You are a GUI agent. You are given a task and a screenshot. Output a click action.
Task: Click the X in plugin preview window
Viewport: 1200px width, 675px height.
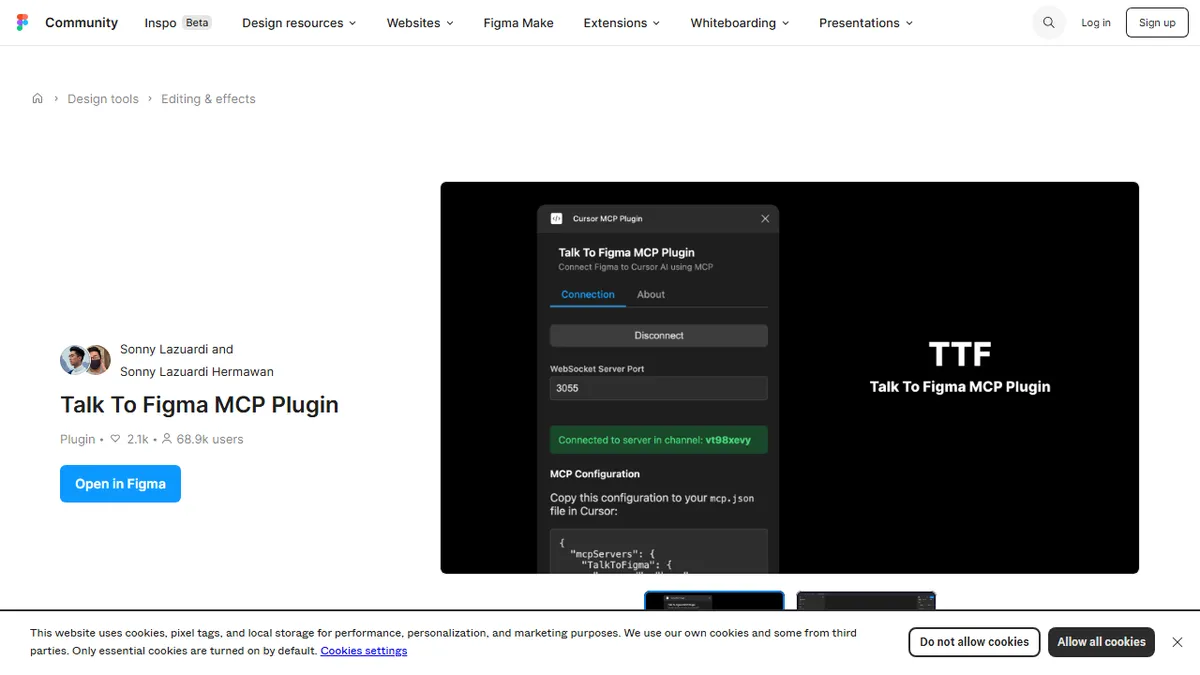tap(765, 218)
